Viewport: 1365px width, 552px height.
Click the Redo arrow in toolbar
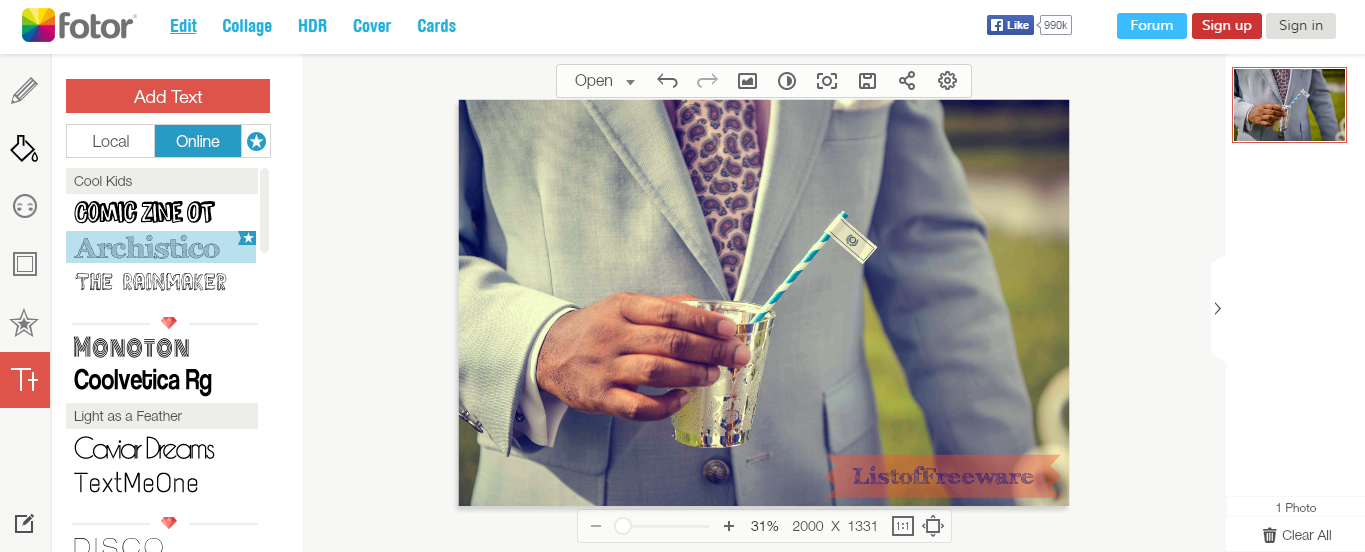coord(707,81)
